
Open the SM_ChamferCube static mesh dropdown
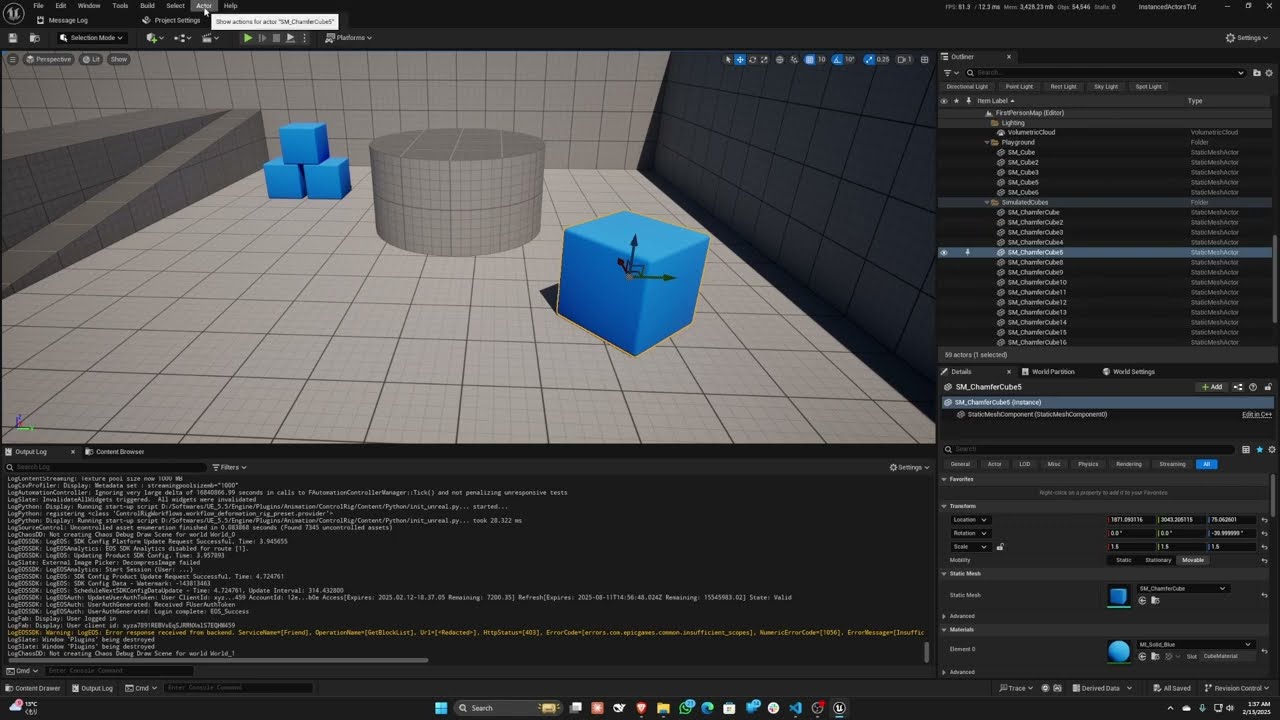(x=1182, y=589)
